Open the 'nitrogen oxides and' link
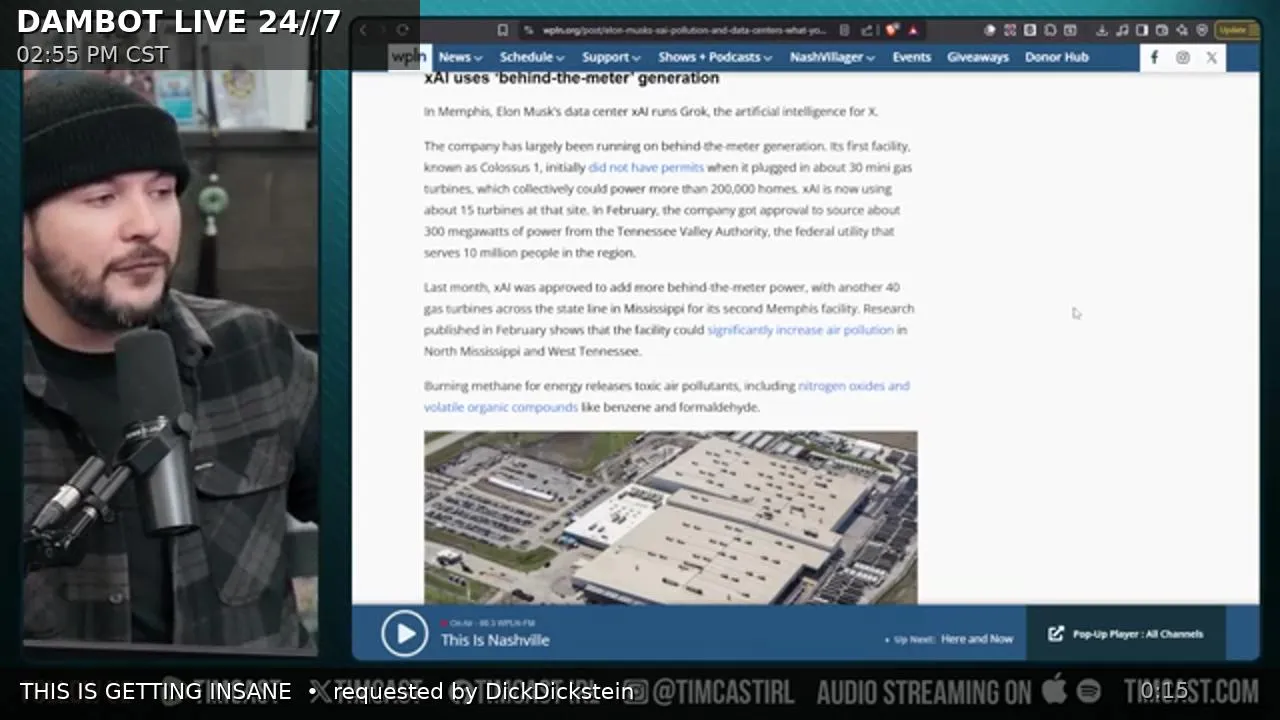 [x=854, y=386]
